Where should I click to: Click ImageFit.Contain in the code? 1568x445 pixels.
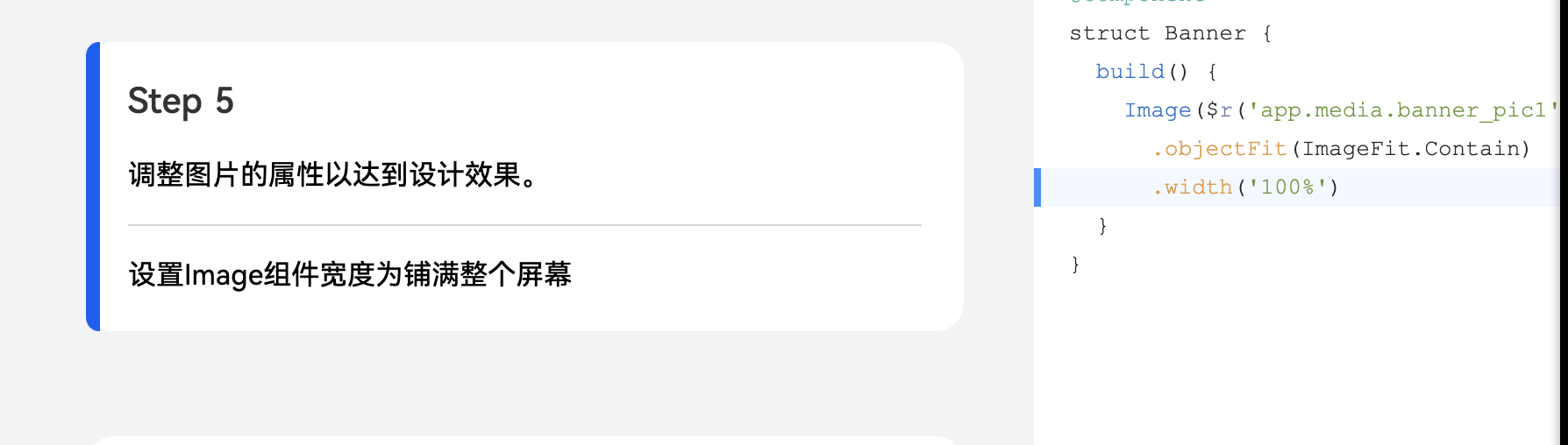point(1411,149)
